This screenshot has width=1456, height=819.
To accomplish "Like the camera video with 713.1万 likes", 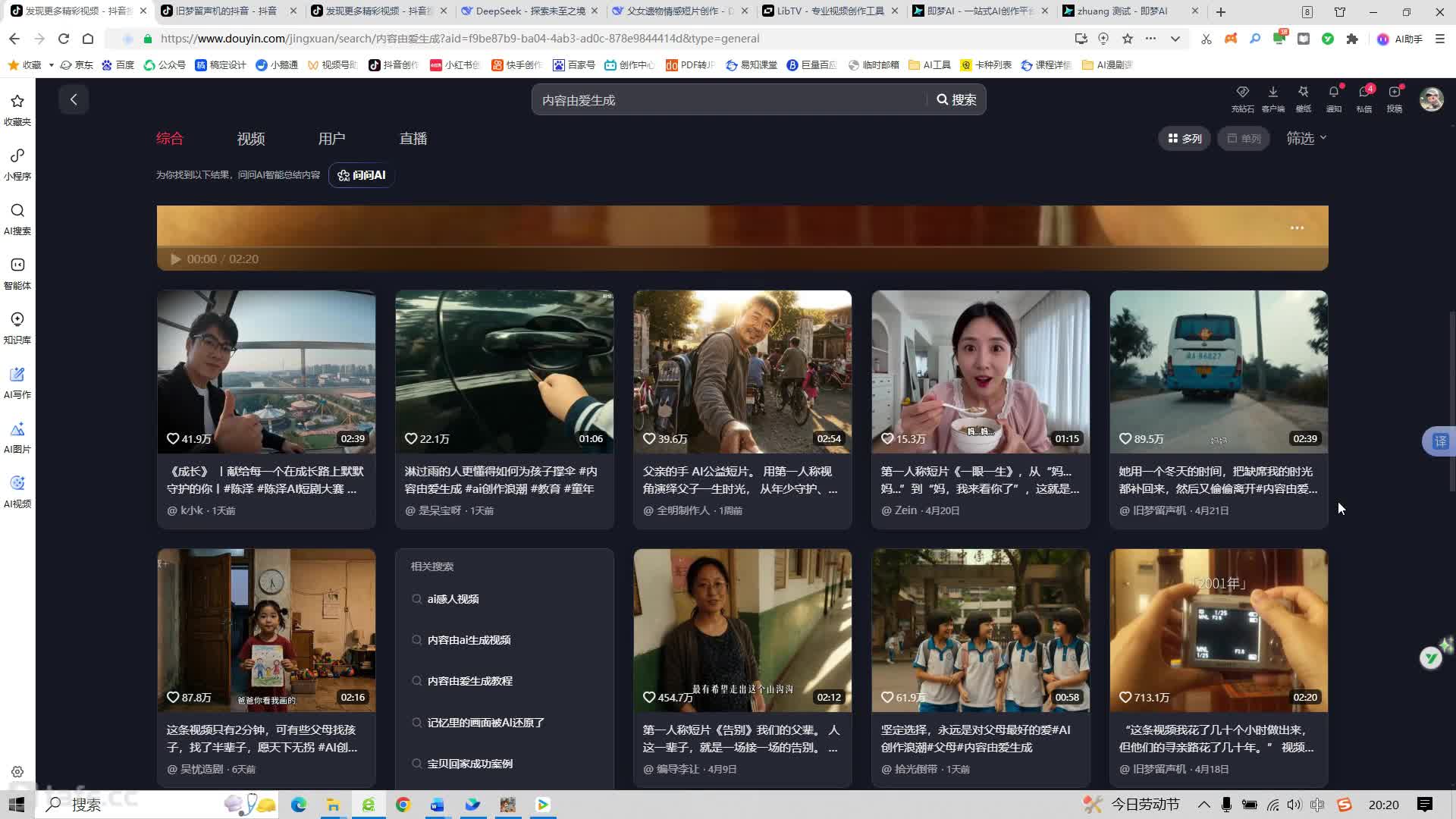I will click(1126, 697).
